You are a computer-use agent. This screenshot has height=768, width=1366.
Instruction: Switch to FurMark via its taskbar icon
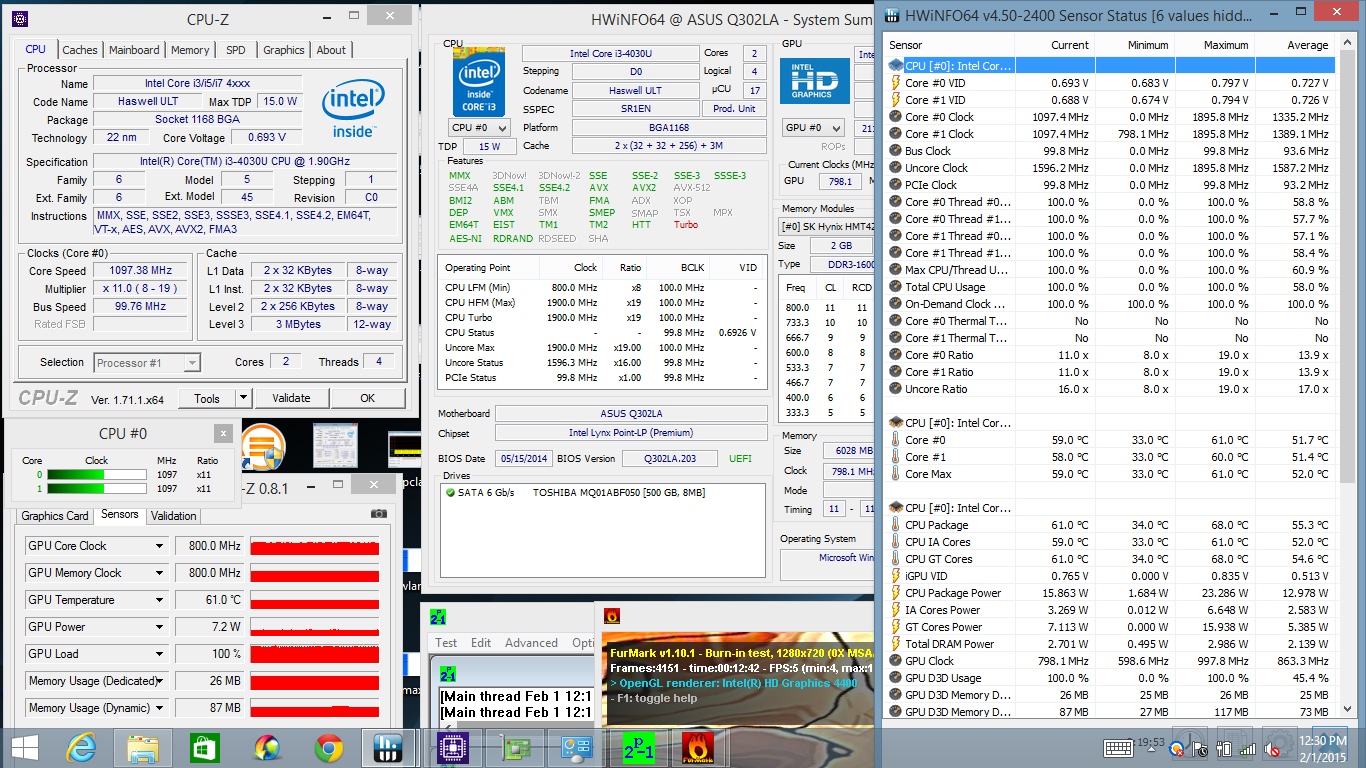coord(698,748)
